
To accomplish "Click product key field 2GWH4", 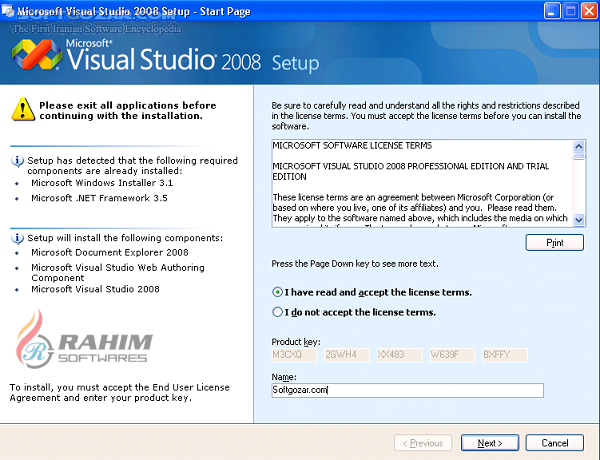I will pos(347,355).
